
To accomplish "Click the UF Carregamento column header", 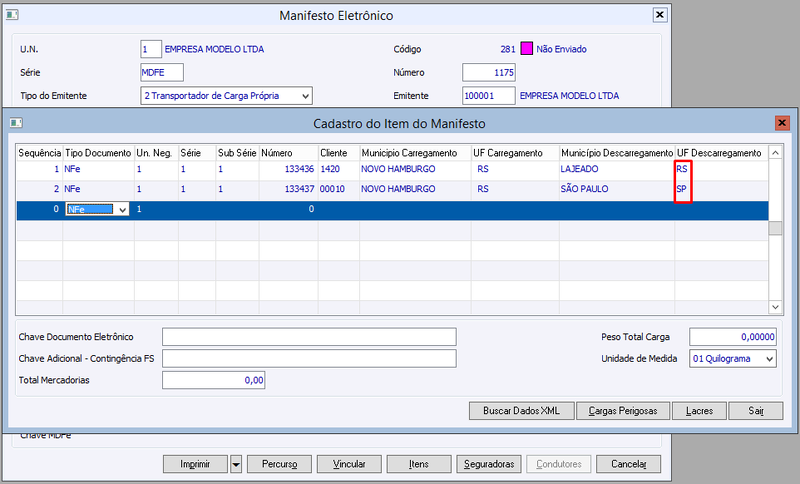I will click(515, 153).
